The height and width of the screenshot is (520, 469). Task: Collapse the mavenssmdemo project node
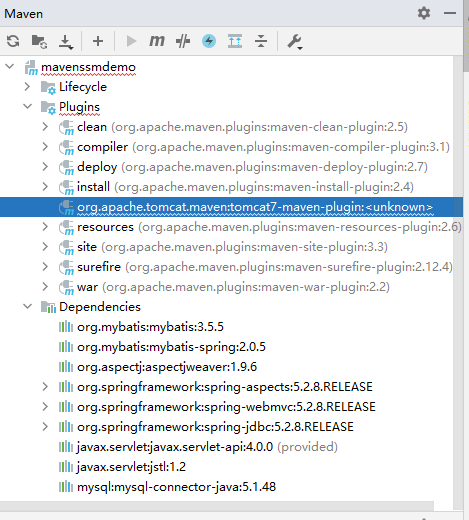click(x=10, y=66)
